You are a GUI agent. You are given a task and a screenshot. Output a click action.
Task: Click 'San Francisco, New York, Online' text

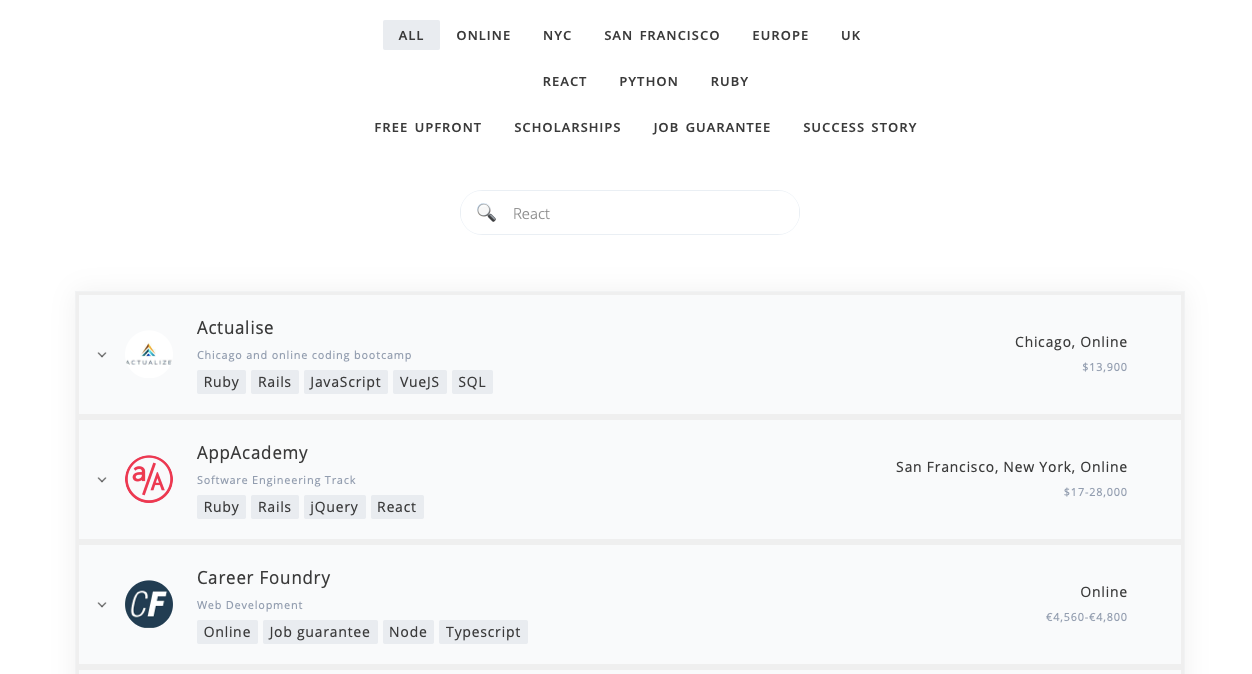pos(1012,467)
